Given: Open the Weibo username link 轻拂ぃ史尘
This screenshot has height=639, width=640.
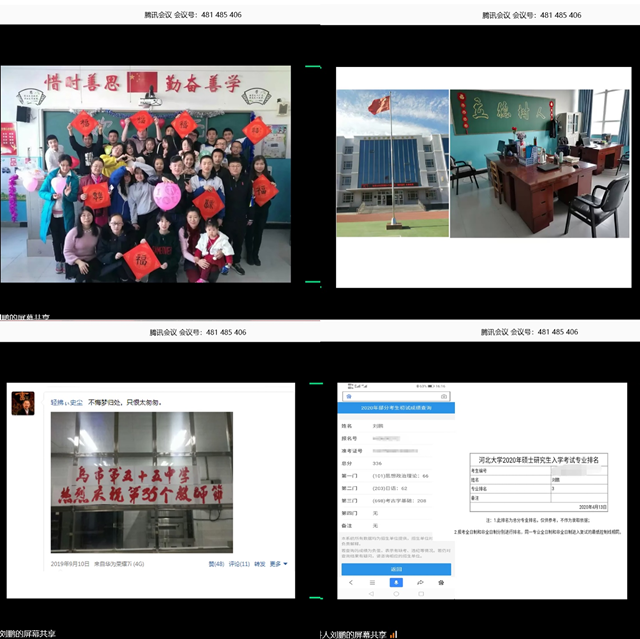Looking at the screenshot, I should coord(67,402).
